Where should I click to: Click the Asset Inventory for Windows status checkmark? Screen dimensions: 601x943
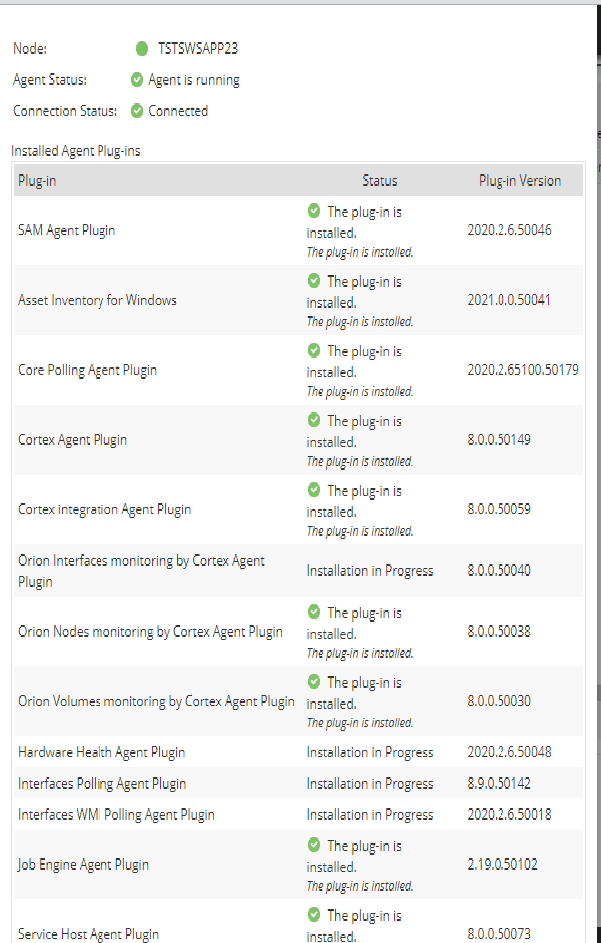pyautogui.click(x=314, y=281)
